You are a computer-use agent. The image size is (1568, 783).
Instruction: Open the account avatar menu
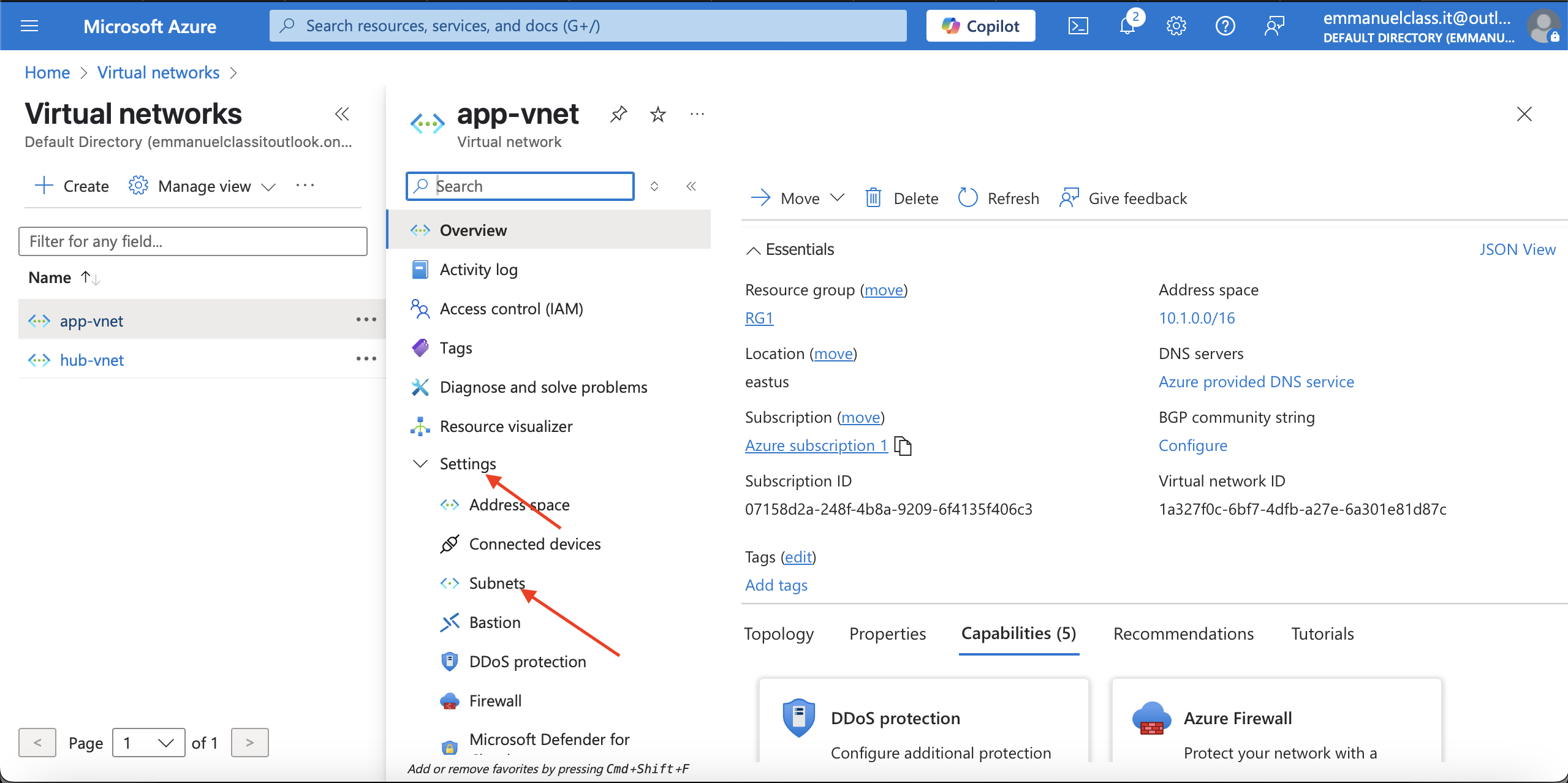pos(1543,27)
